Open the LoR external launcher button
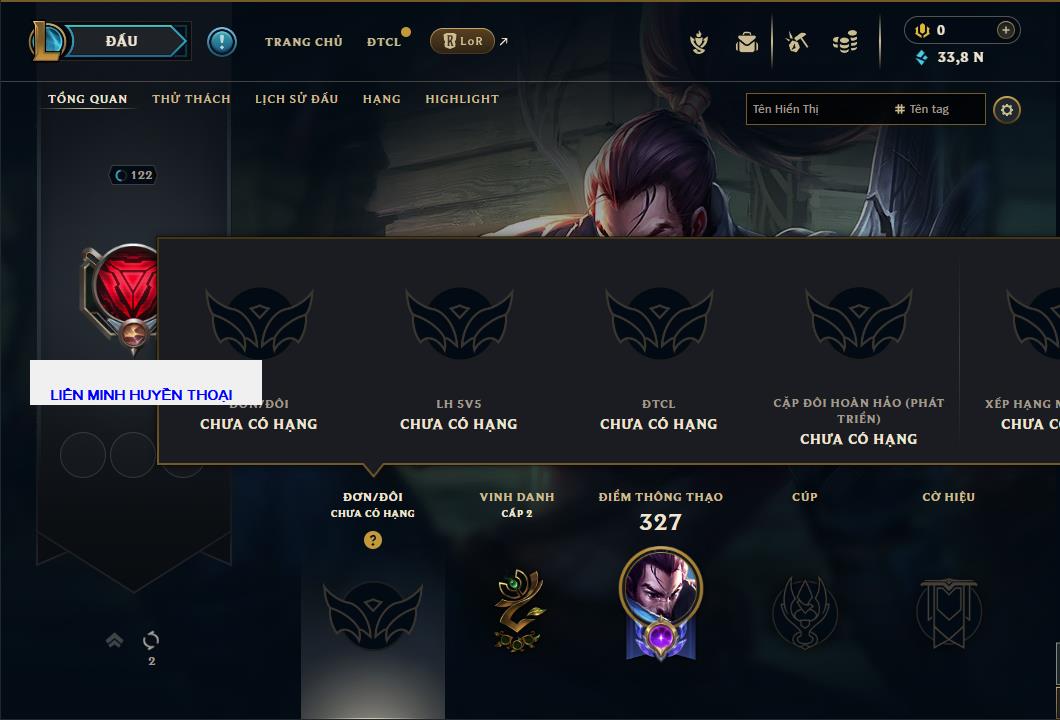The height and width of the screenshot is (720, 1060). pos(462,41)
